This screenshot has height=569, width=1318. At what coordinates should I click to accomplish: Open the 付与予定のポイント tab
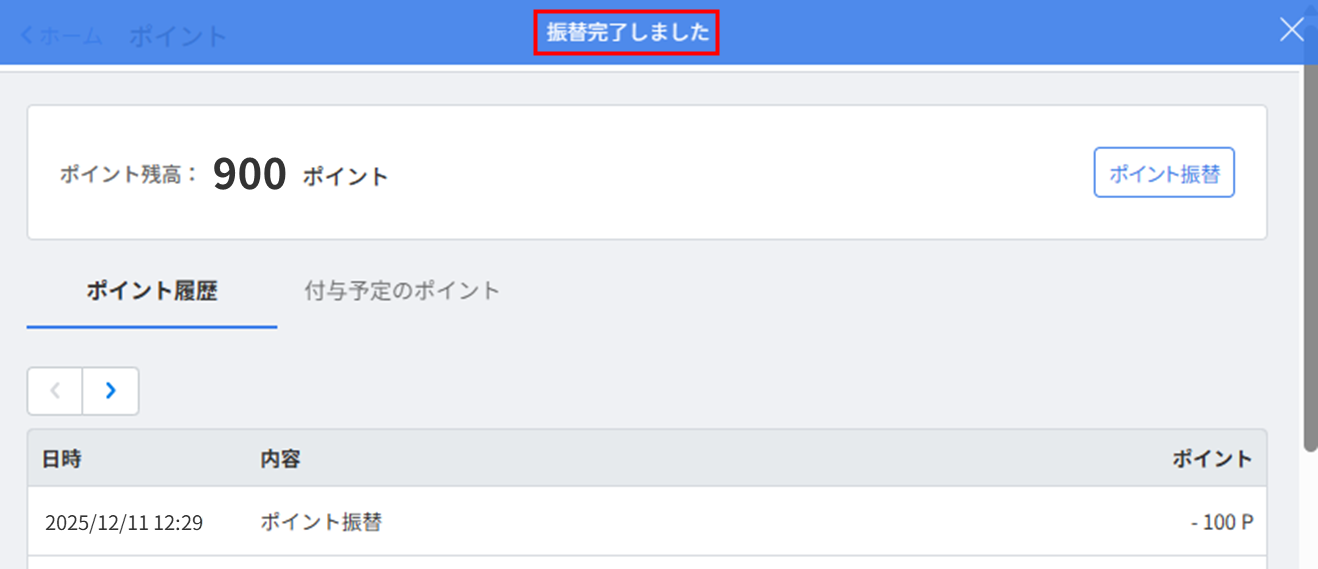coord(402,292)
